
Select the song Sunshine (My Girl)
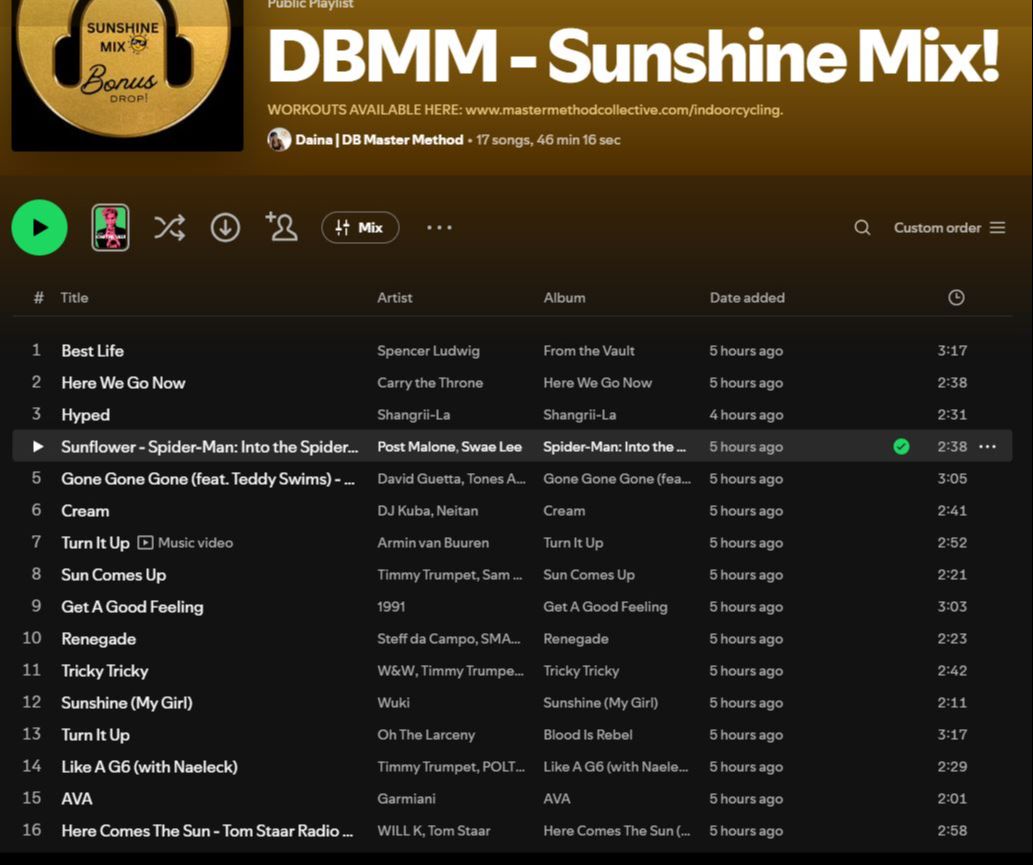tap(127, 703)
